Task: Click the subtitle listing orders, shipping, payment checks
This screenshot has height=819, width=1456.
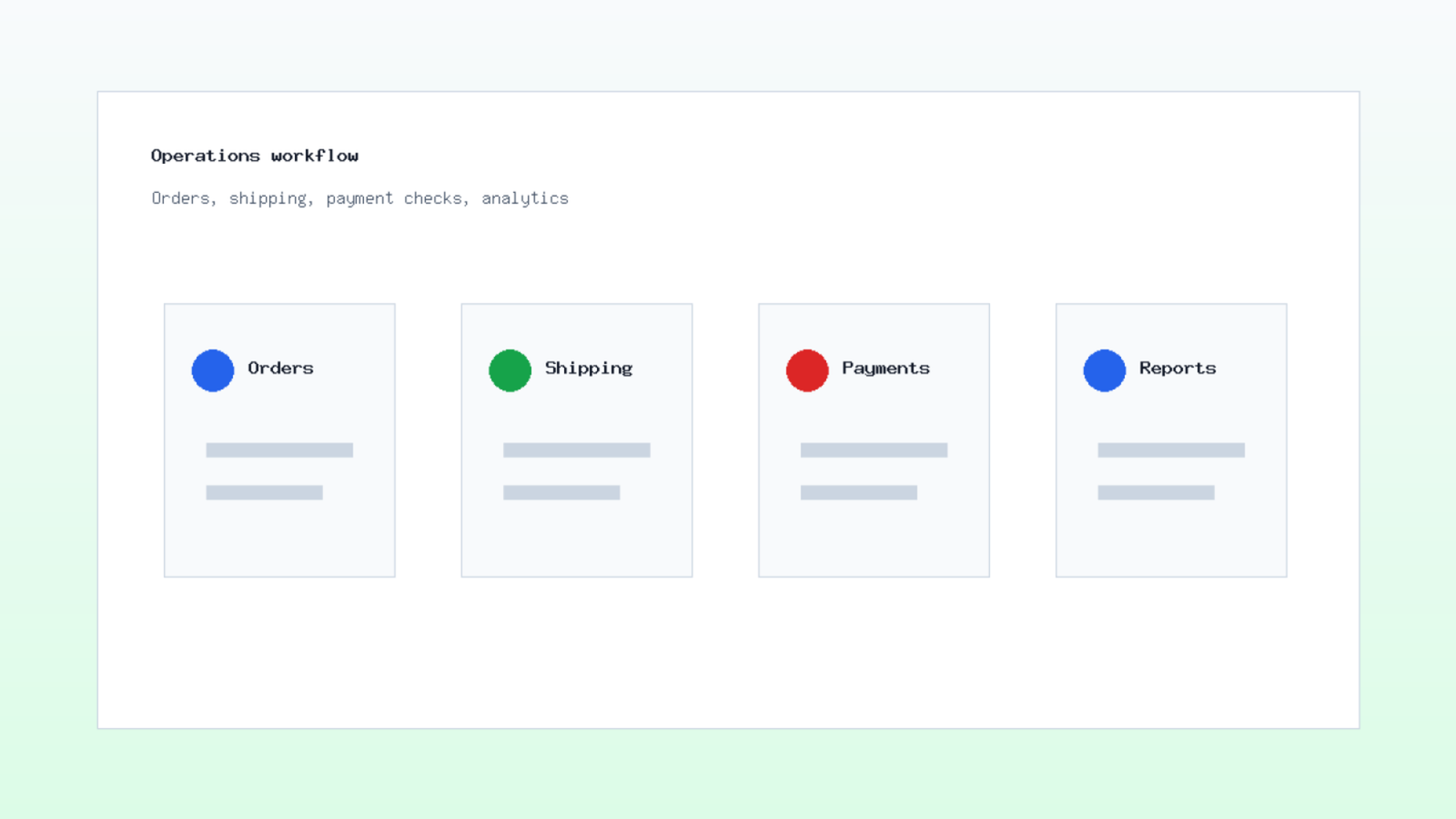Action: [x=359, y=198]
